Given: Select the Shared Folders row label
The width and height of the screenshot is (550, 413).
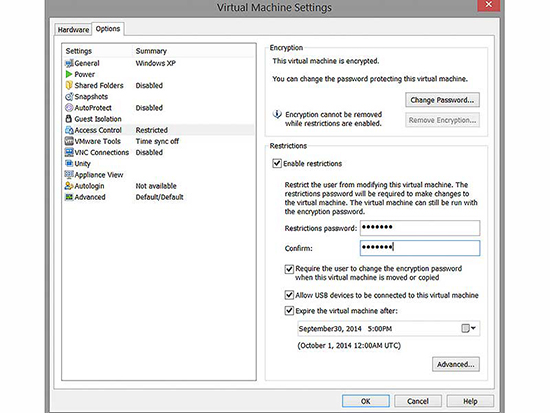Looking at the screenshot, I should tap(99, 85).
